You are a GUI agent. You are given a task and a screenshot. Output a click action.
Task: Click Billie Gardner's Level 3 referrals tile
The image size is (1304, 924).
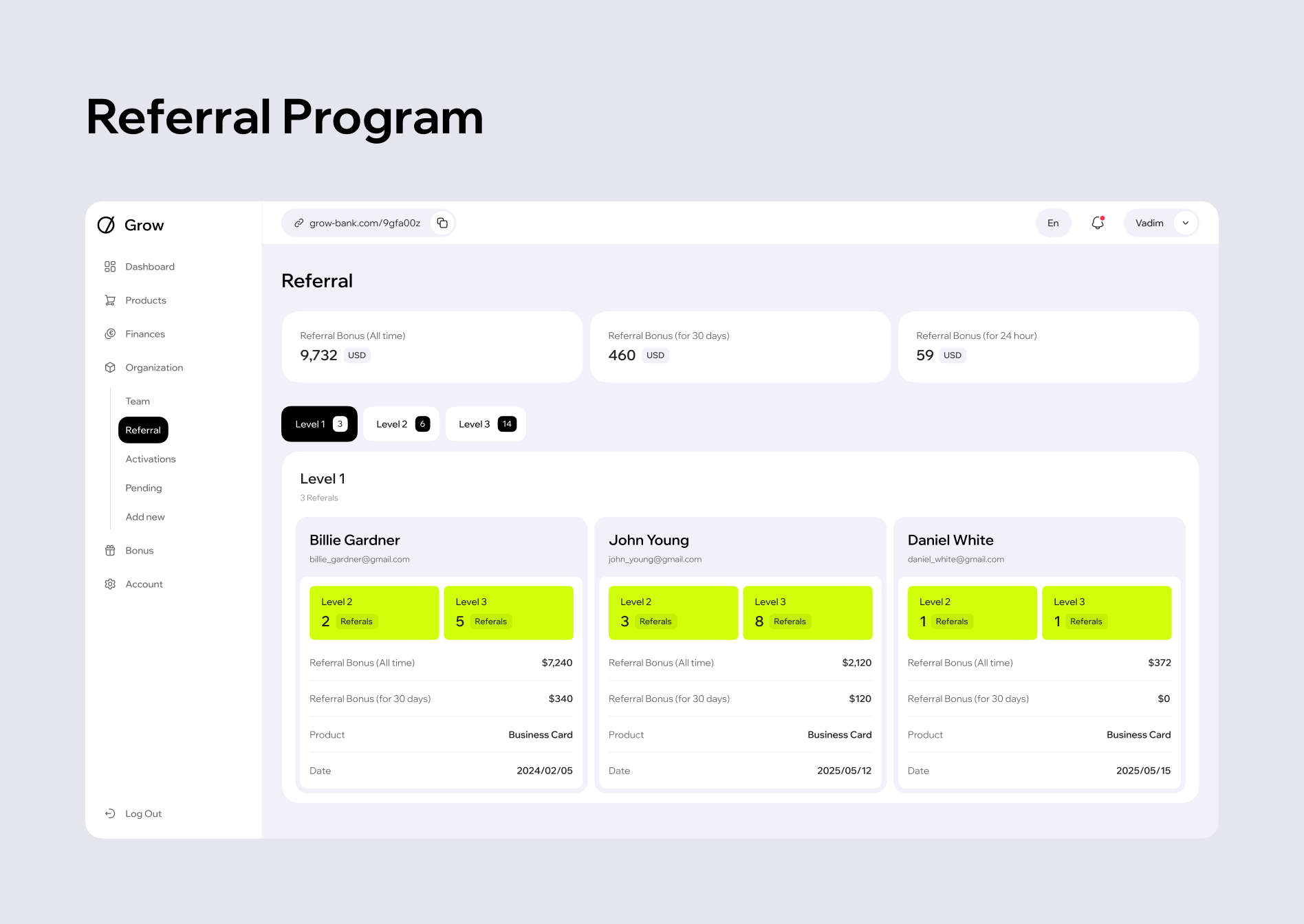click(x=508, y=613)
